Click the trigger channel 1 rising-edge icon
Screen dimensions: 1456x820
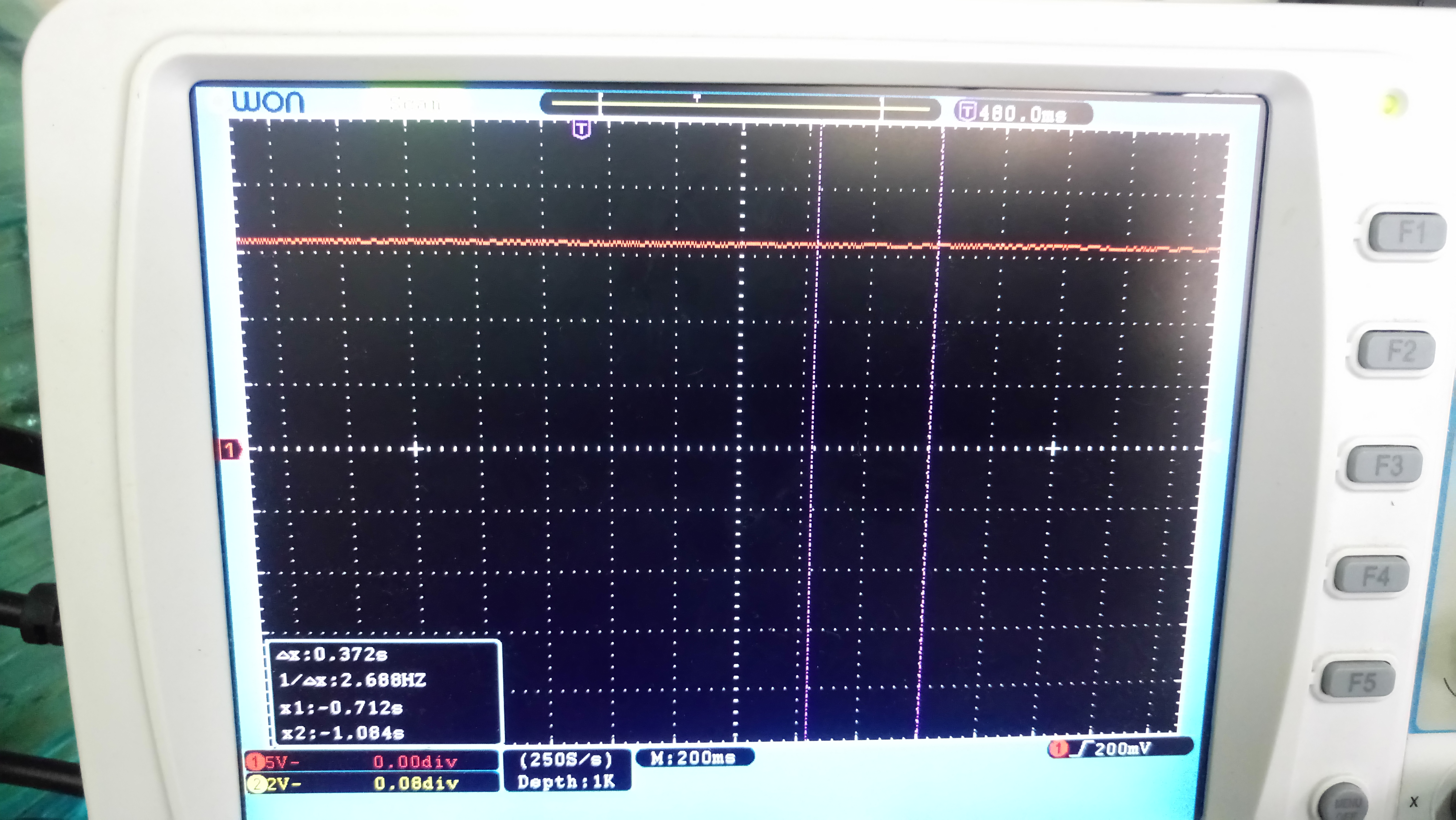coord(1069,749)
